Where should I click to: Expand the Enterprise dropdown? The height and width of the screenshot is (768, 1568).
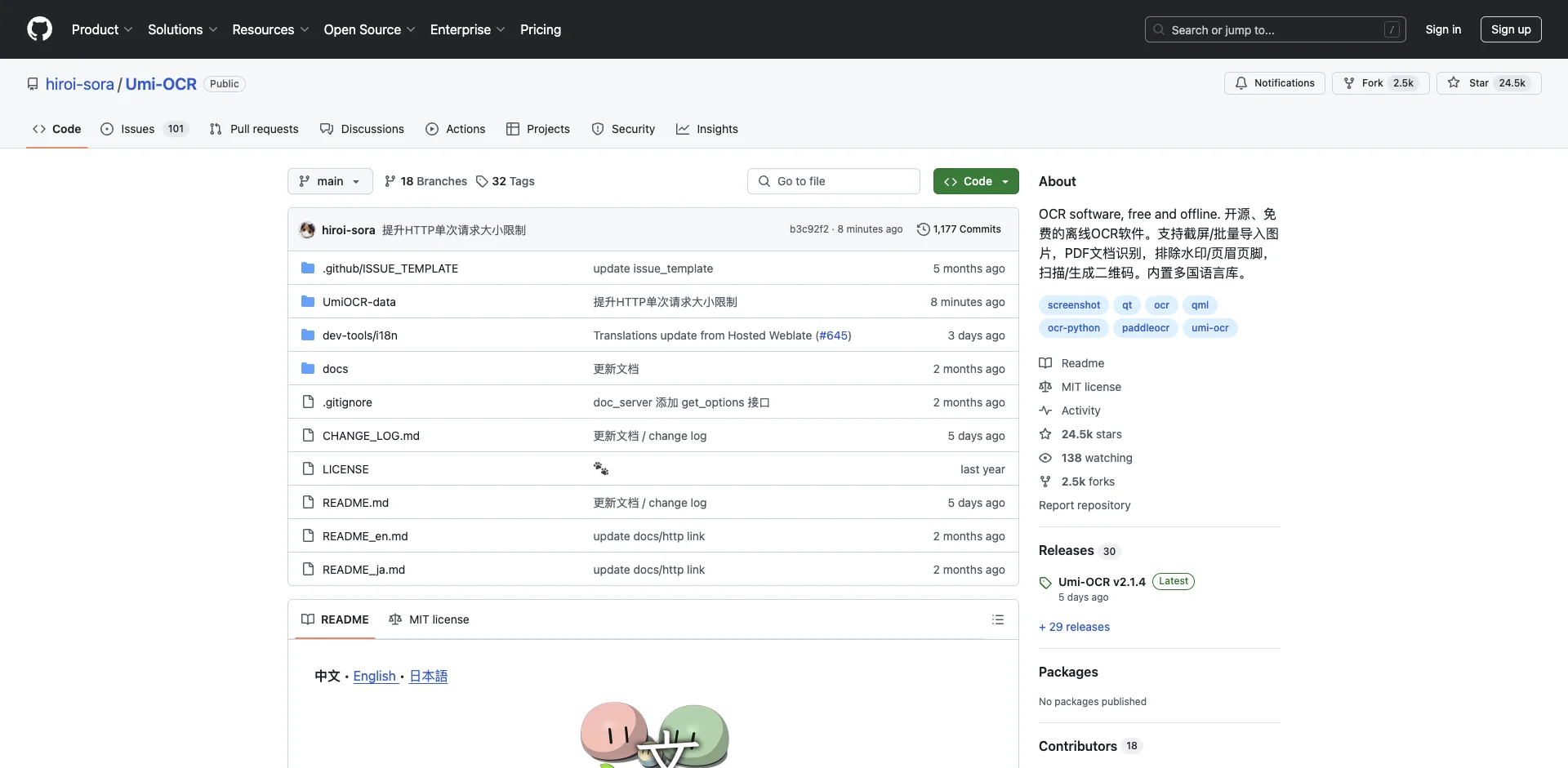[x=467, y=29]
